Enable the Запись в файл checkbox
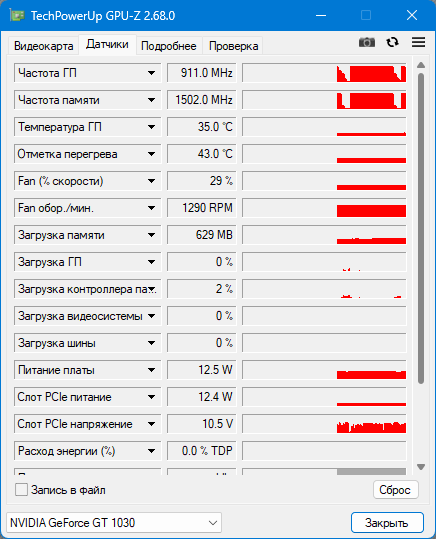The width and height of the screenshot is (436, 539). [21, 490]
